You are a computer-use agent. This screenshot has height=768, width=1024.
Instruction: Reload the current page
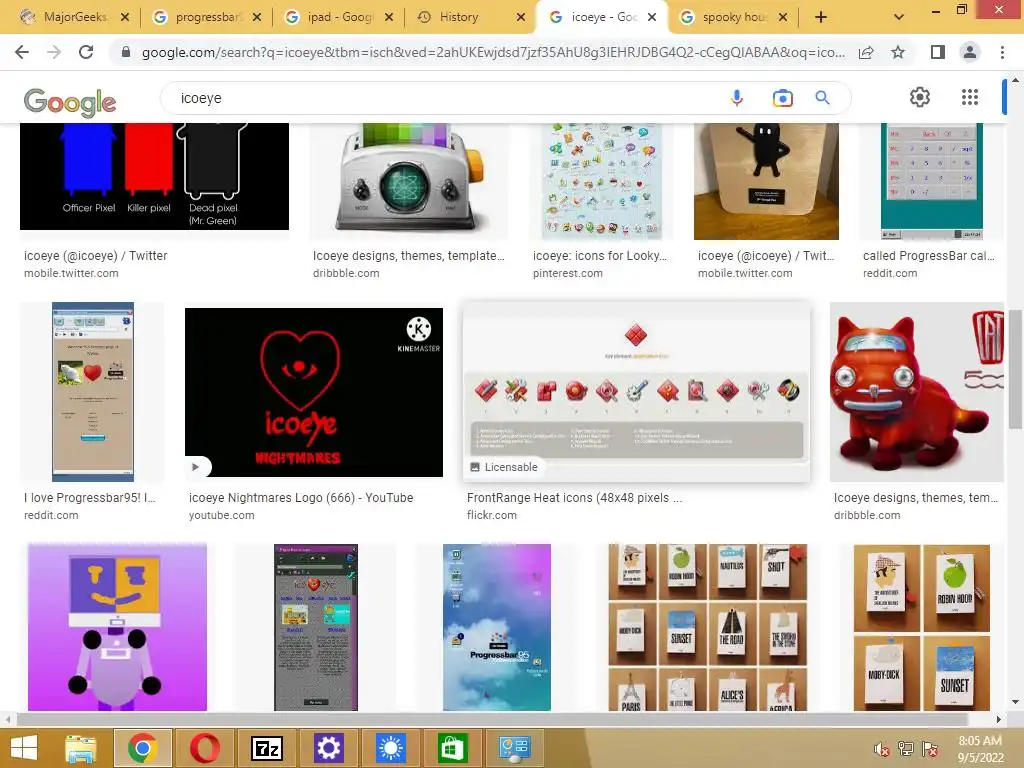coord(86,52)
